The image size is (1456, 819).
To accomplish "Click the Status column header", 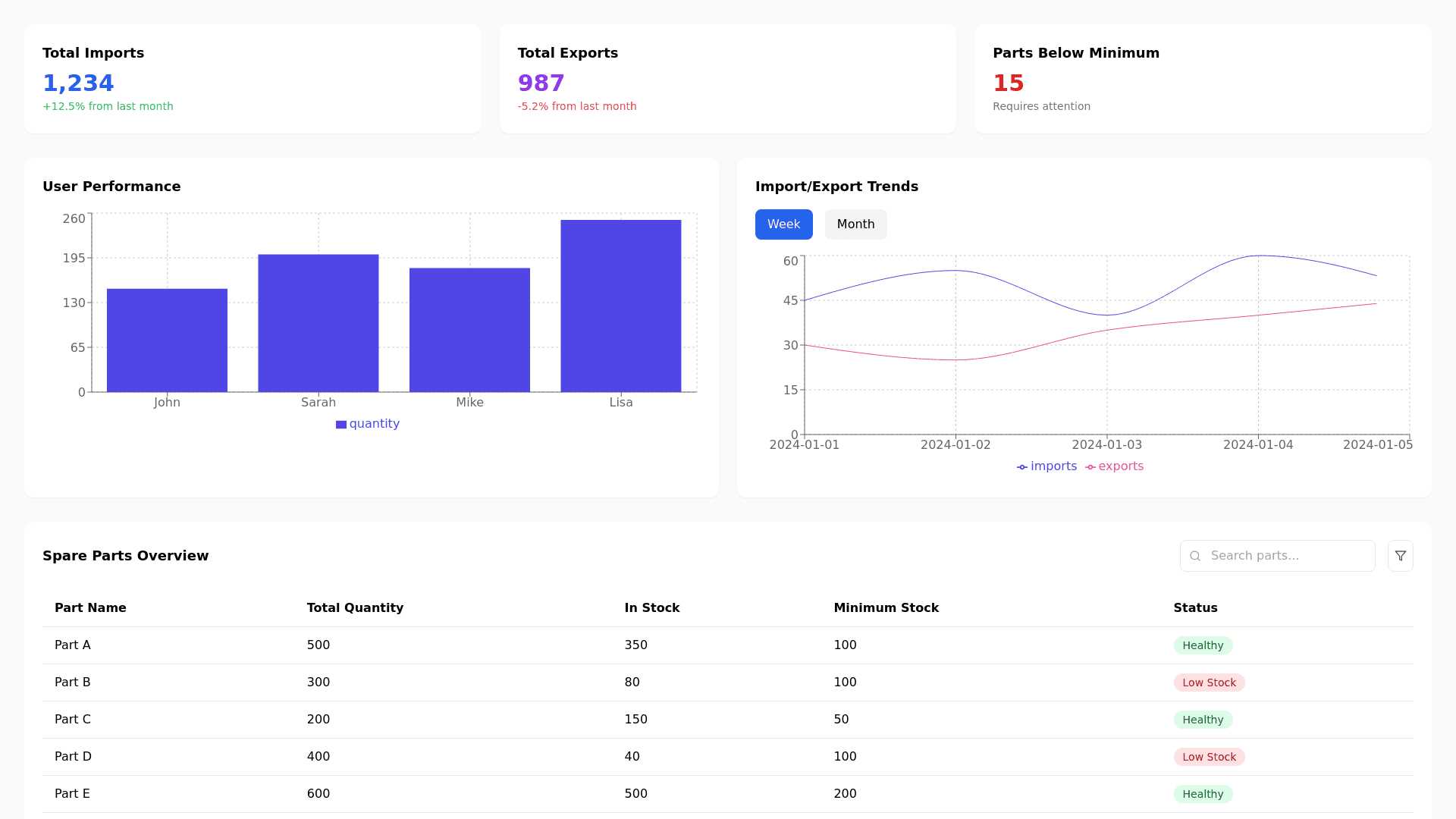I will (1195, 607).
